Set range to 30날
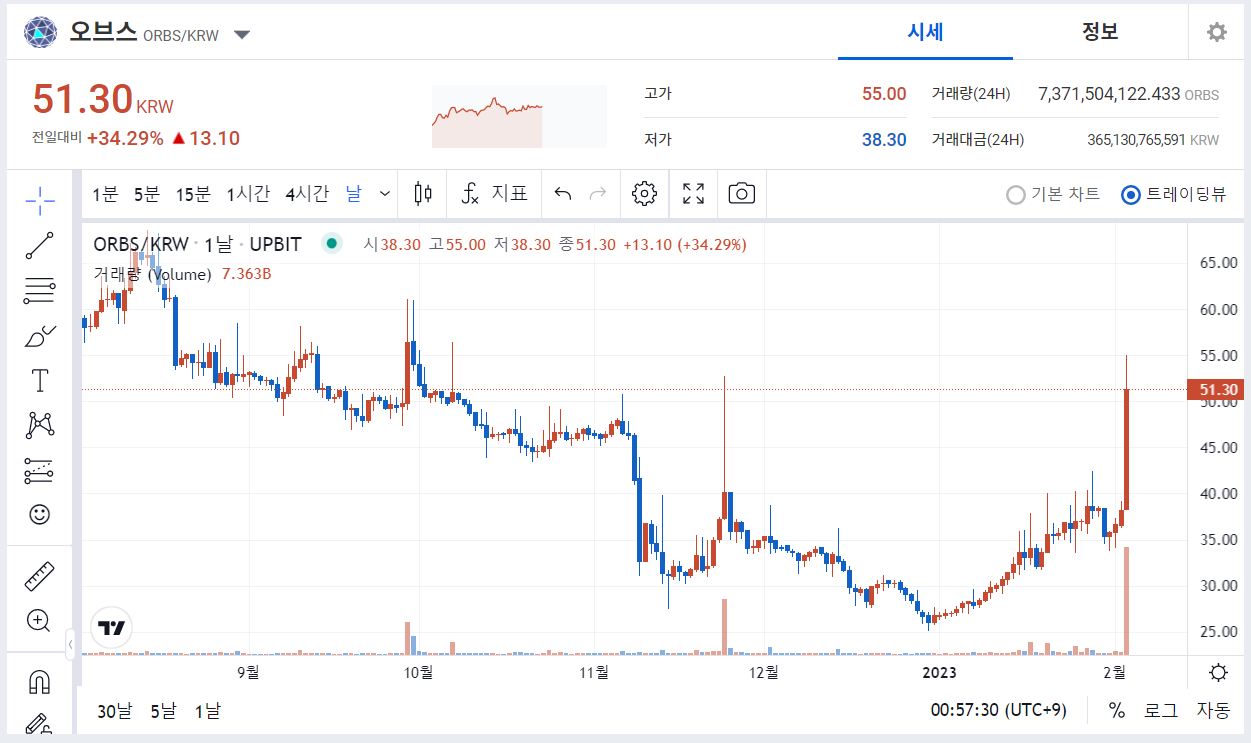Viewport: 1251px width, 743px height. tap(114, 711)
